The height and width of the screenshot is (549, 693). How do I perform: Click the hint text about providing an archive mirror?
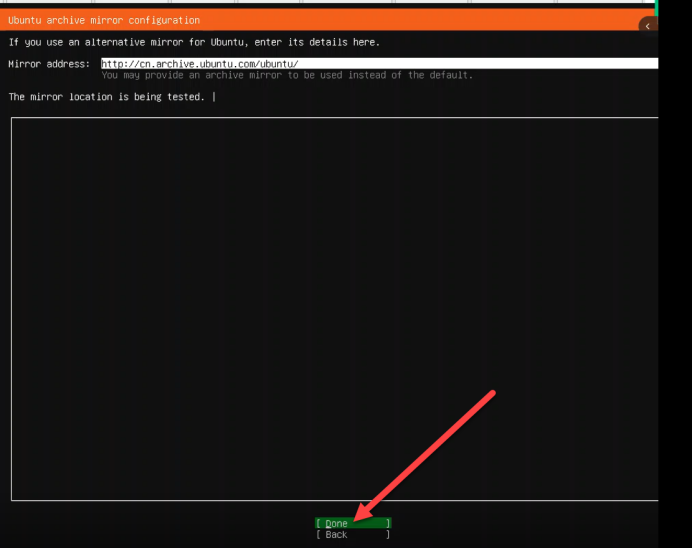tap(287, 75)
